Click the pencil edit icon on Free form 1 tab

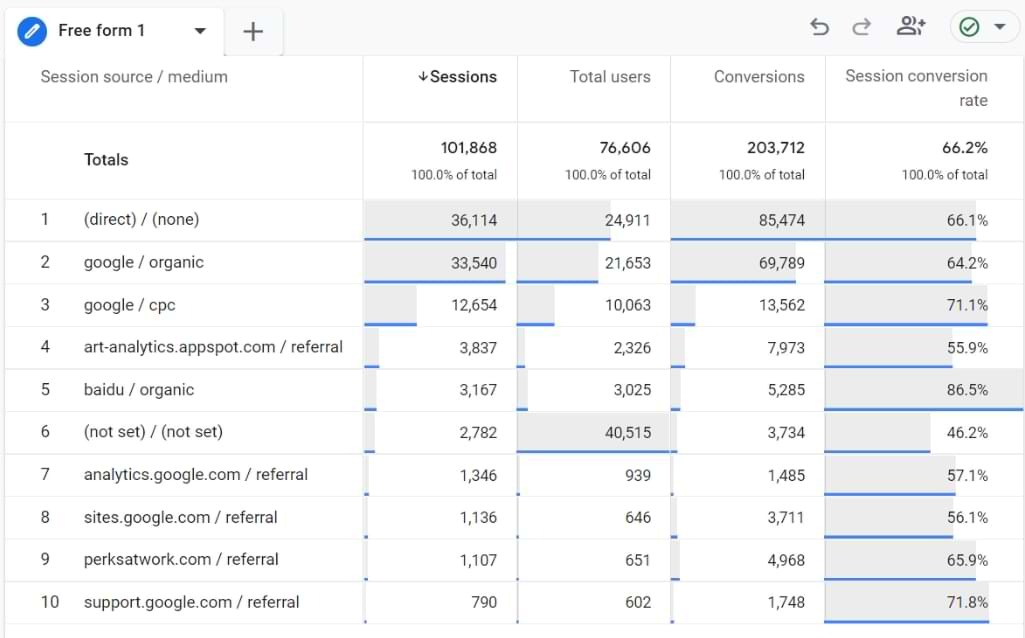pyautogui.click(x=31, y=31)
